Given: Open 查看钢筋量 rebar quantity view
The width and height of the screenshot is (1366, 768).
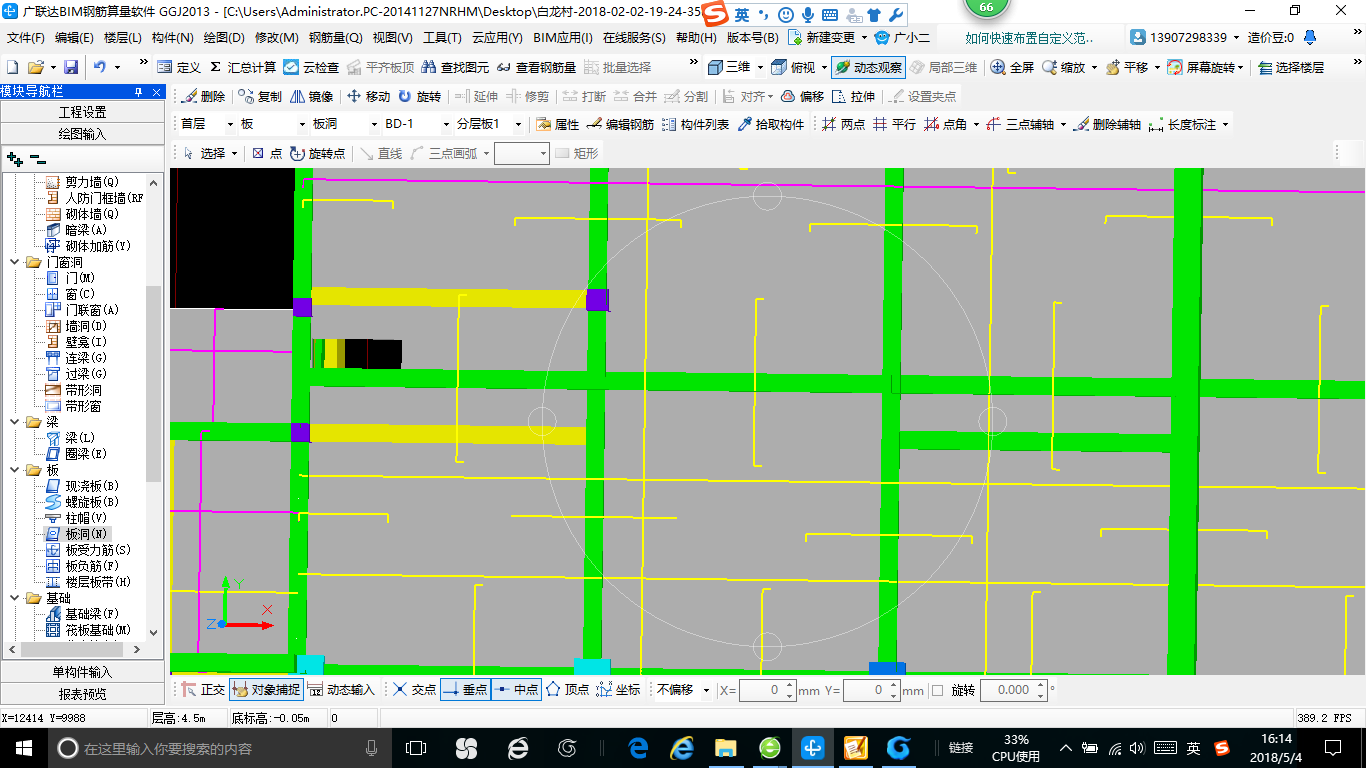Looking at the screenshot, I should [536, 67].
